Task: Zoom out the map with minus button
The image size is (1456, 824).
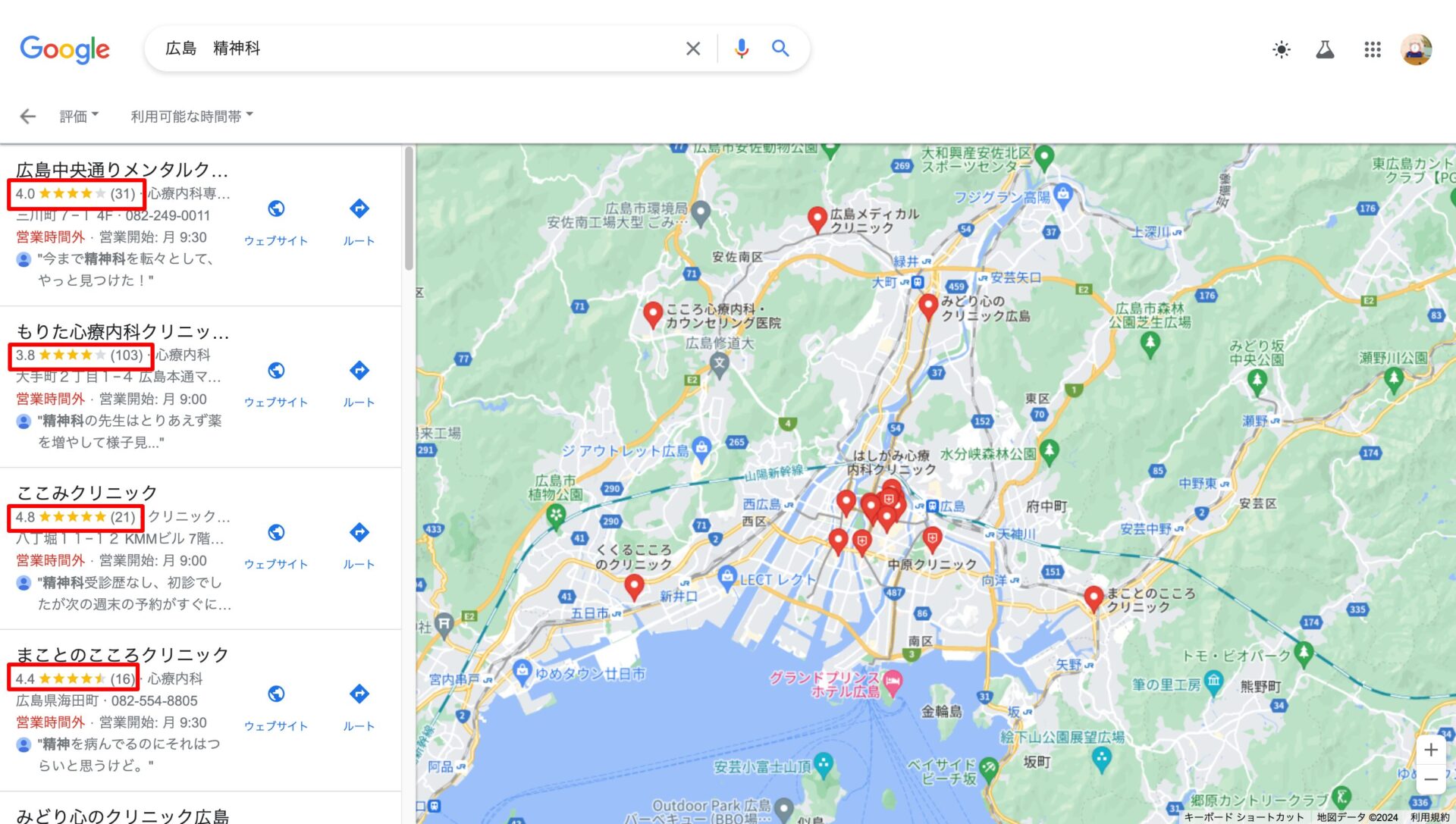Action: [x=1430, y=779]
